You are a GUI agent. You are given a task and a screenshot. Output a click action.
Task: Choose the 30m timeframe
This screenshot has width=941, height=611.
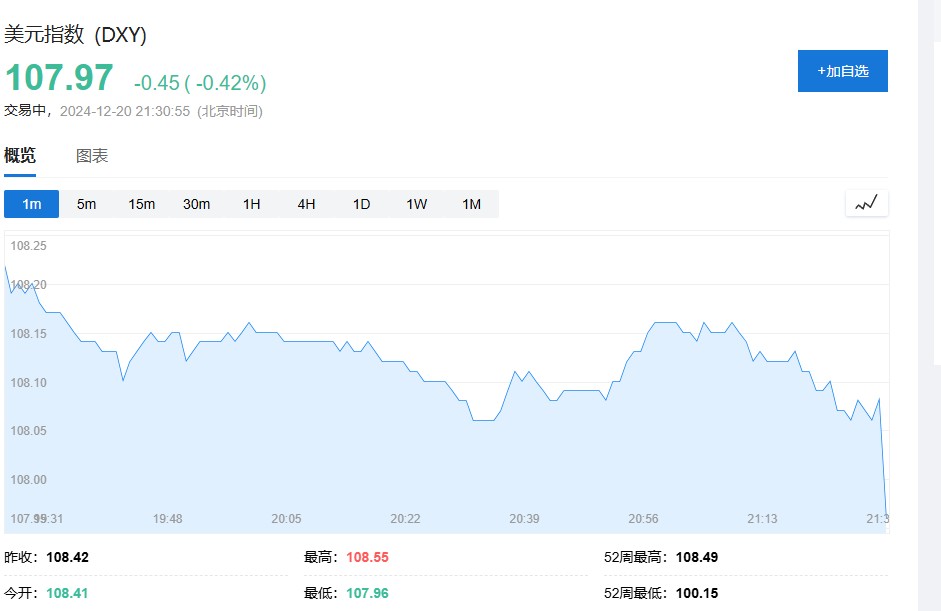point(196,204)
